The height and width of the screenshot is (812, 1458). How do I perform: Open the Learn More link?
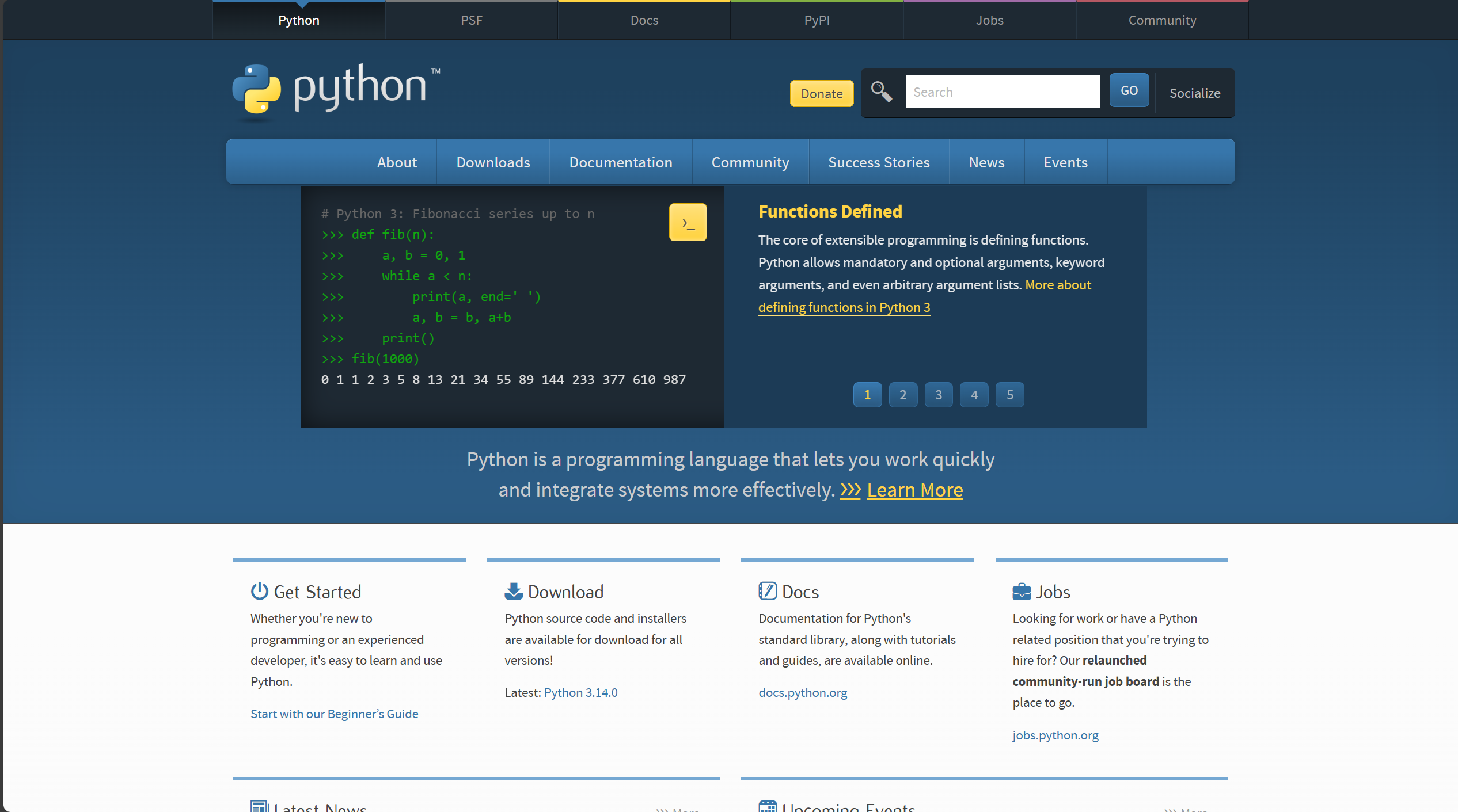pos(915,490)
